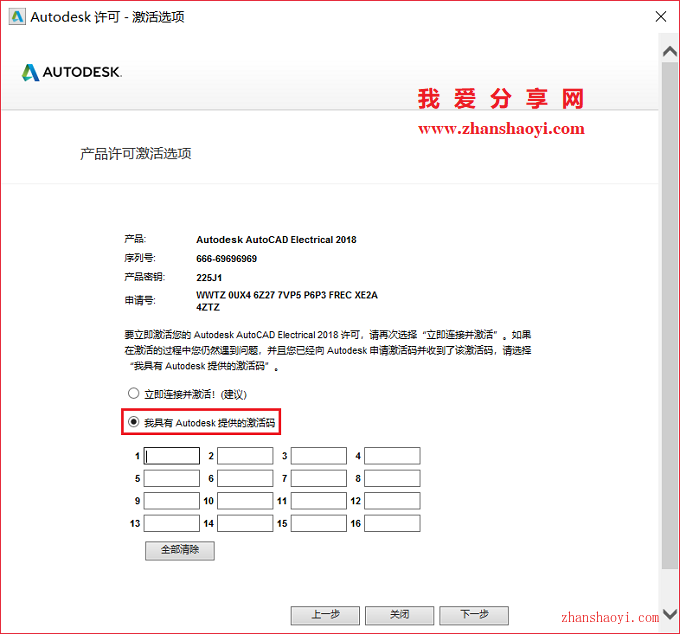Click the vertical scrollbar thumb
This screenshot has height=634, width=680.
pyautogui.click(x=669, y=315)
